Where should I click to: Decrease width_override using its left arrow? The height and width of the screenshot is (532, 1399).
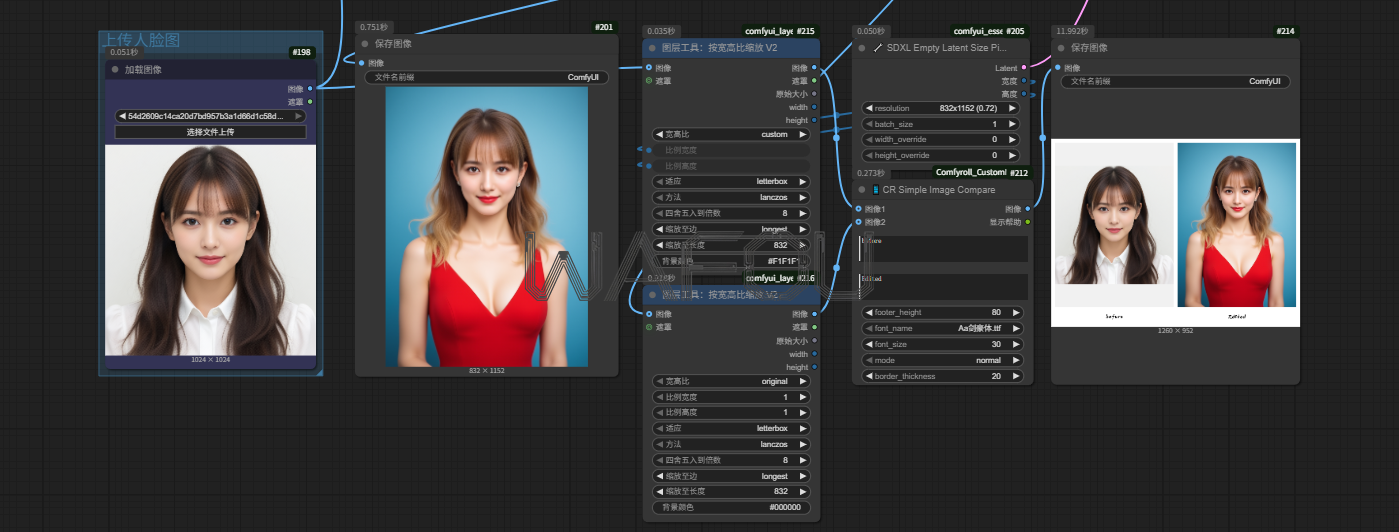(868, 140)
